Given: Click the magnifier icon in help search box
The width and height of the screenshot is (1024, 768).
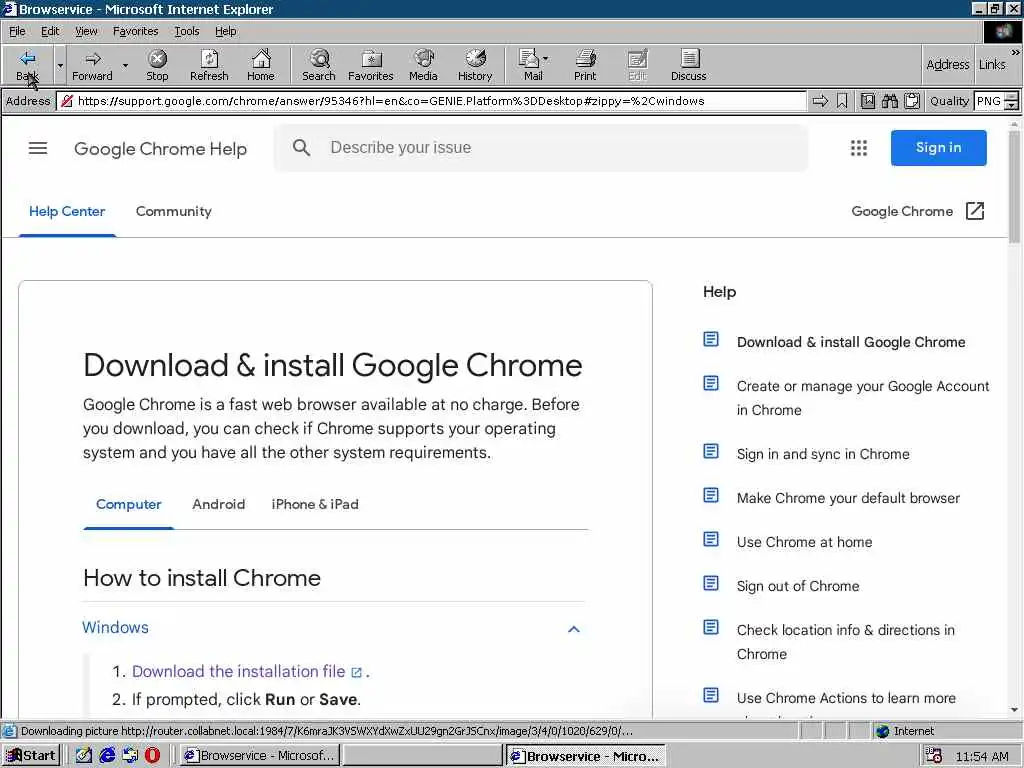Looking at the screenshot, I should (301, 148).
